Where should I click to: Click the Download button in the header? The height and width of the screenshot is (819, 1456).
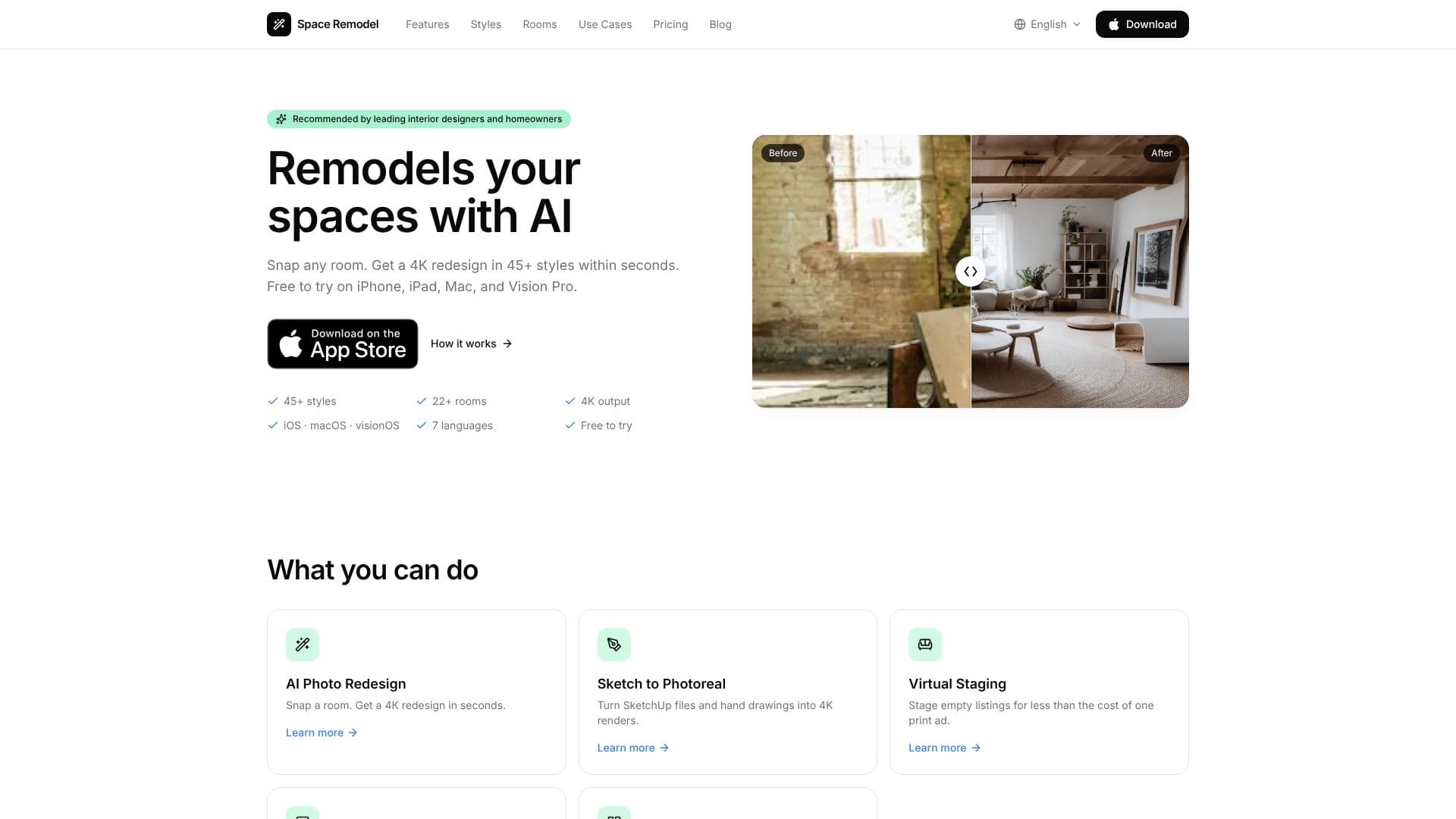click(x=1142, y=24)
